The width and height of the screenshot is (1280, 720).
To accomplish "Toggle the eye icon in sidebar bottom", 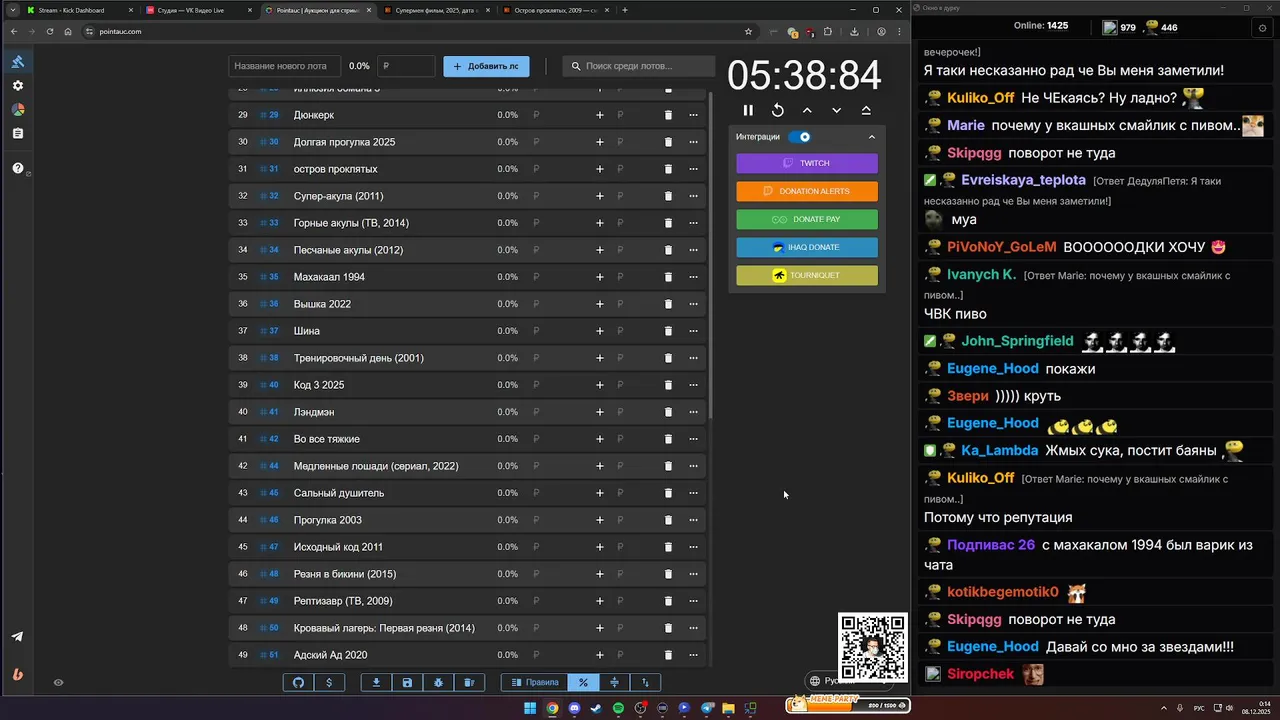I will pyautogui.click(x=58, y=683).
